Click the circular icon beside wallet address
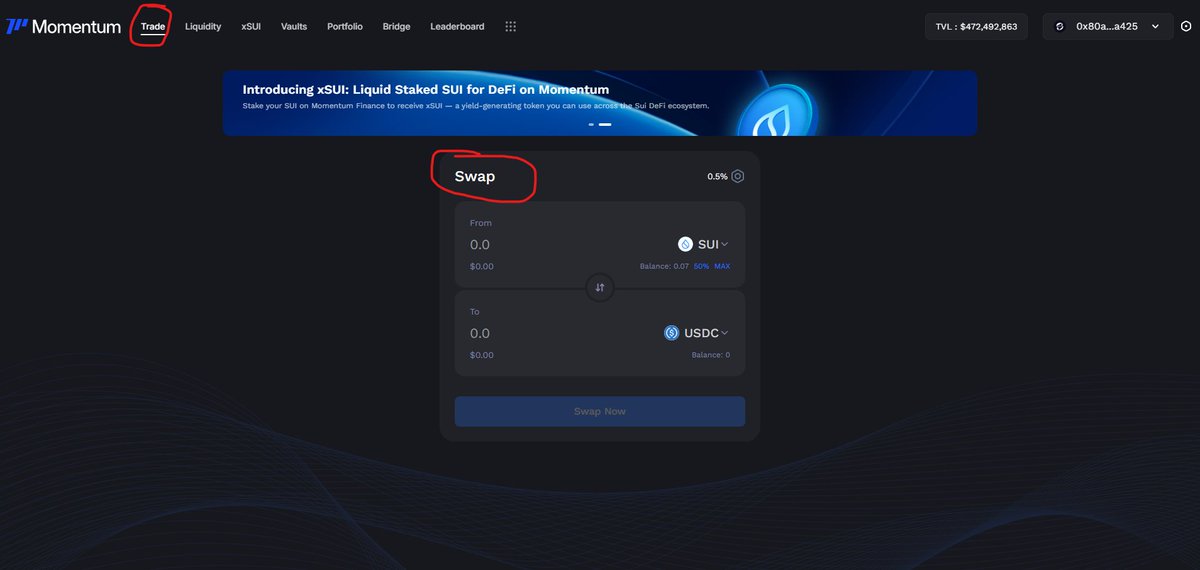1200x570 pixels. click(1186, 27)
